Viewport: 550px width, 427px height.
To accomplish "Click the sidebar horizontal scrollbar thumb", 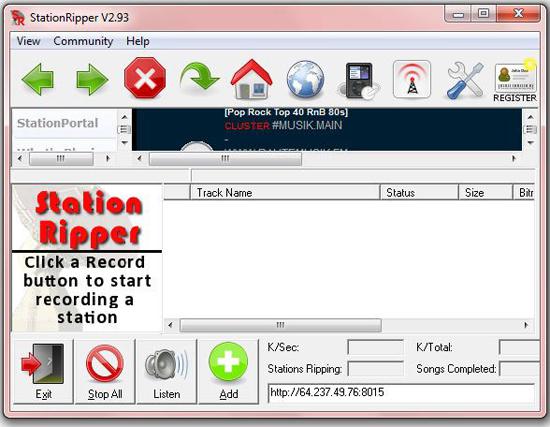I will [61, 159].
